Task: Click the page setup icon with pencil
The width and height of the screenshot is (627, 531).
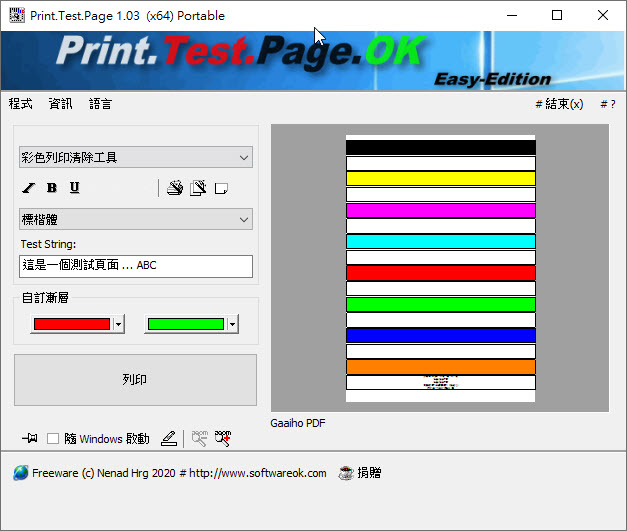Action: 198,188
